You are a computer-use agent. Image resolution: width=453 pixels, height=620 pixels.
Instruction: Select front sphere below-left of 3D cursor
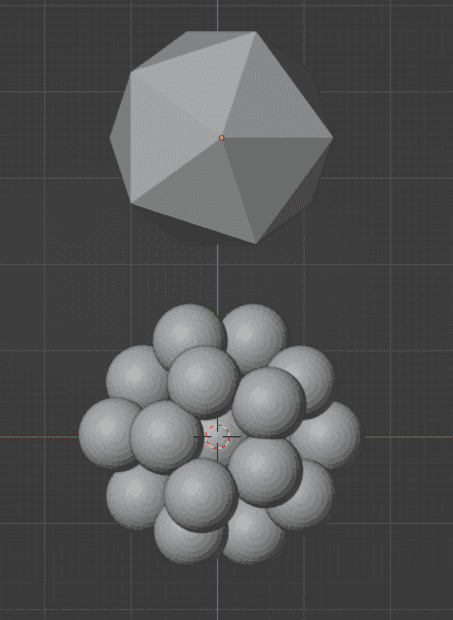click(200, 494)
